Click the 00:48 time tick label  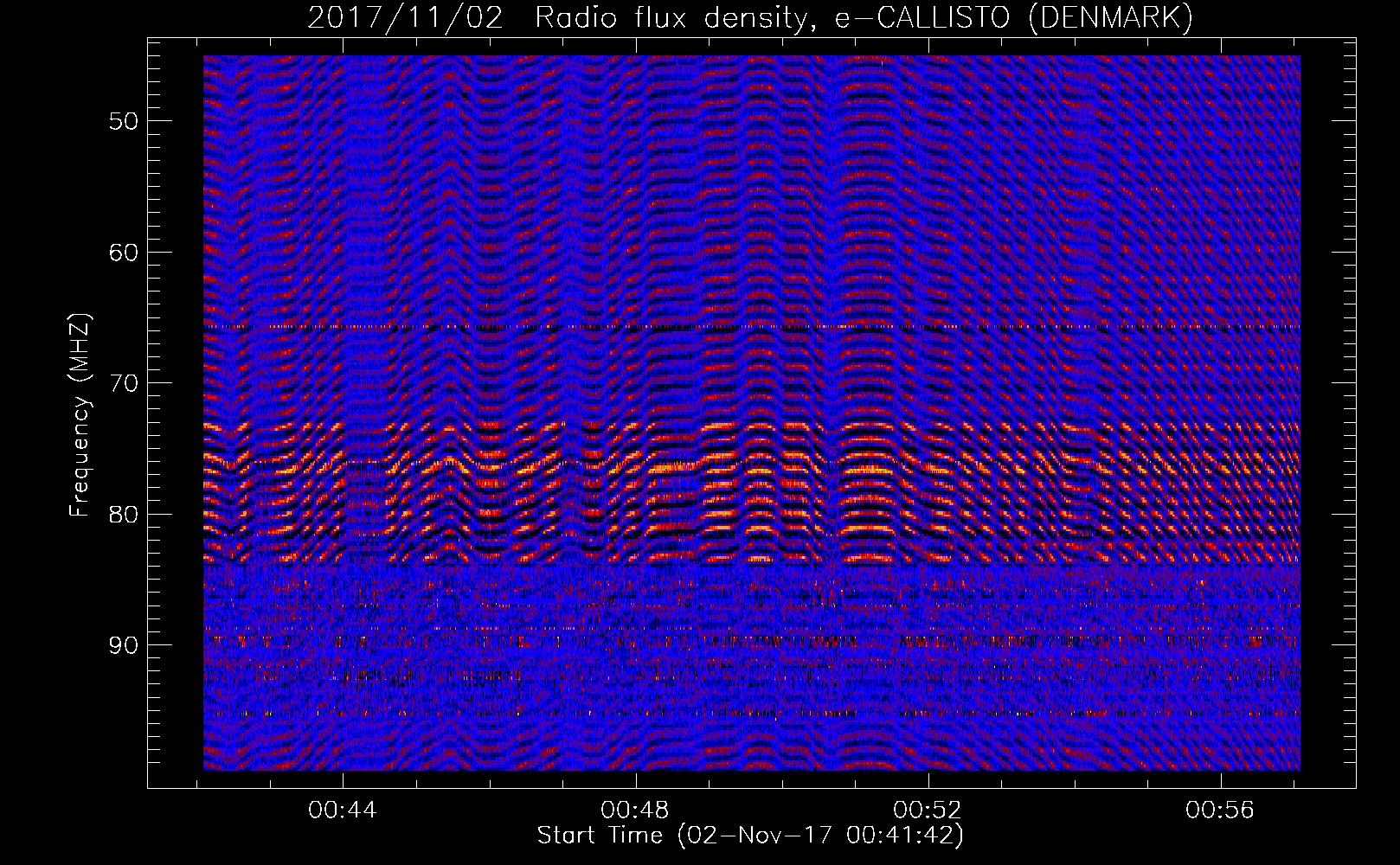pyautogui.click(x=636, y=810)
